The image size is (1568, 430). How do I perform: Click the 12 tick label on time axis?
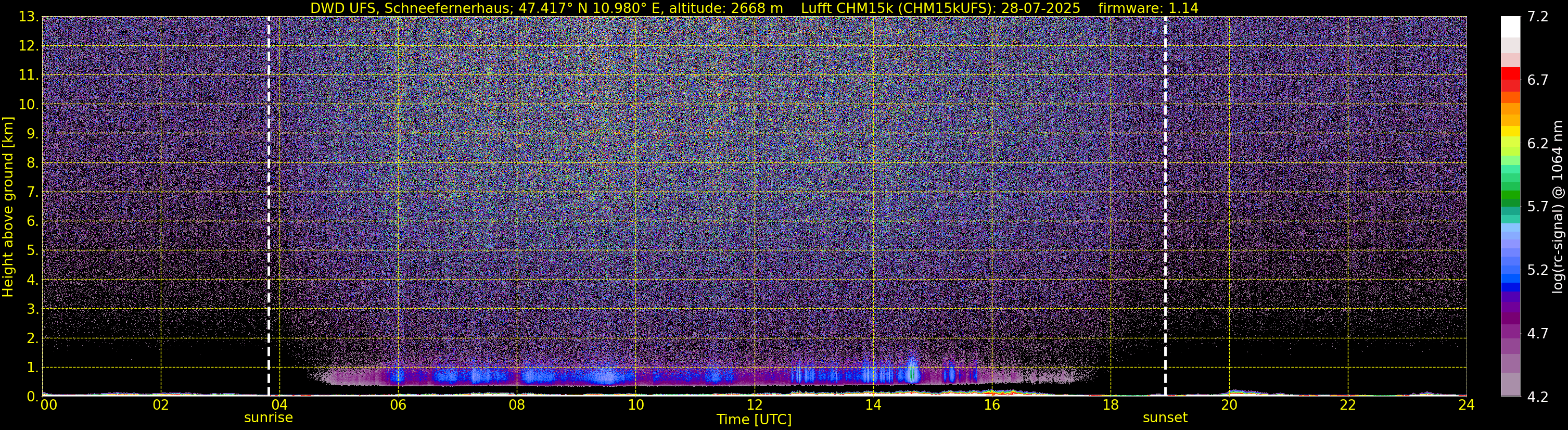coord(754,405)
